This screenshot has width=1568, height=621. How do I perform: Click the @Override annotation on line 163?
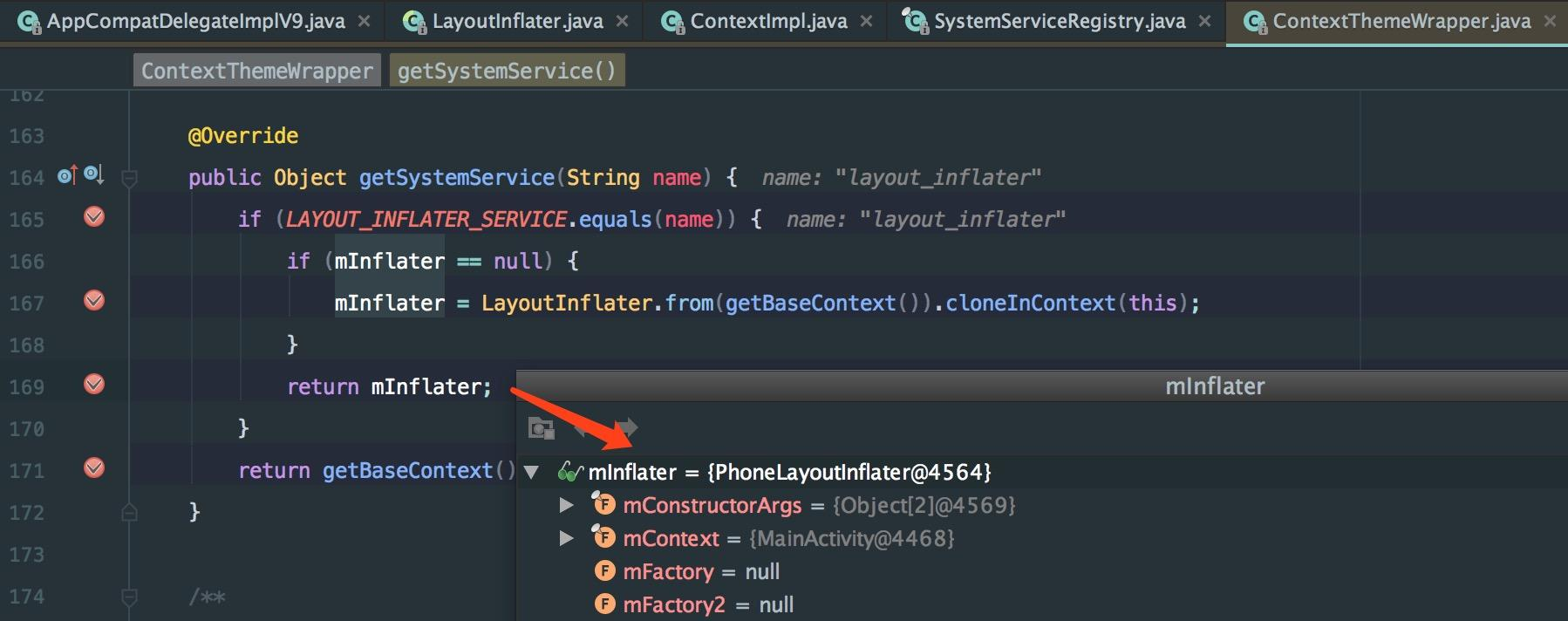(x=243, y=136)
